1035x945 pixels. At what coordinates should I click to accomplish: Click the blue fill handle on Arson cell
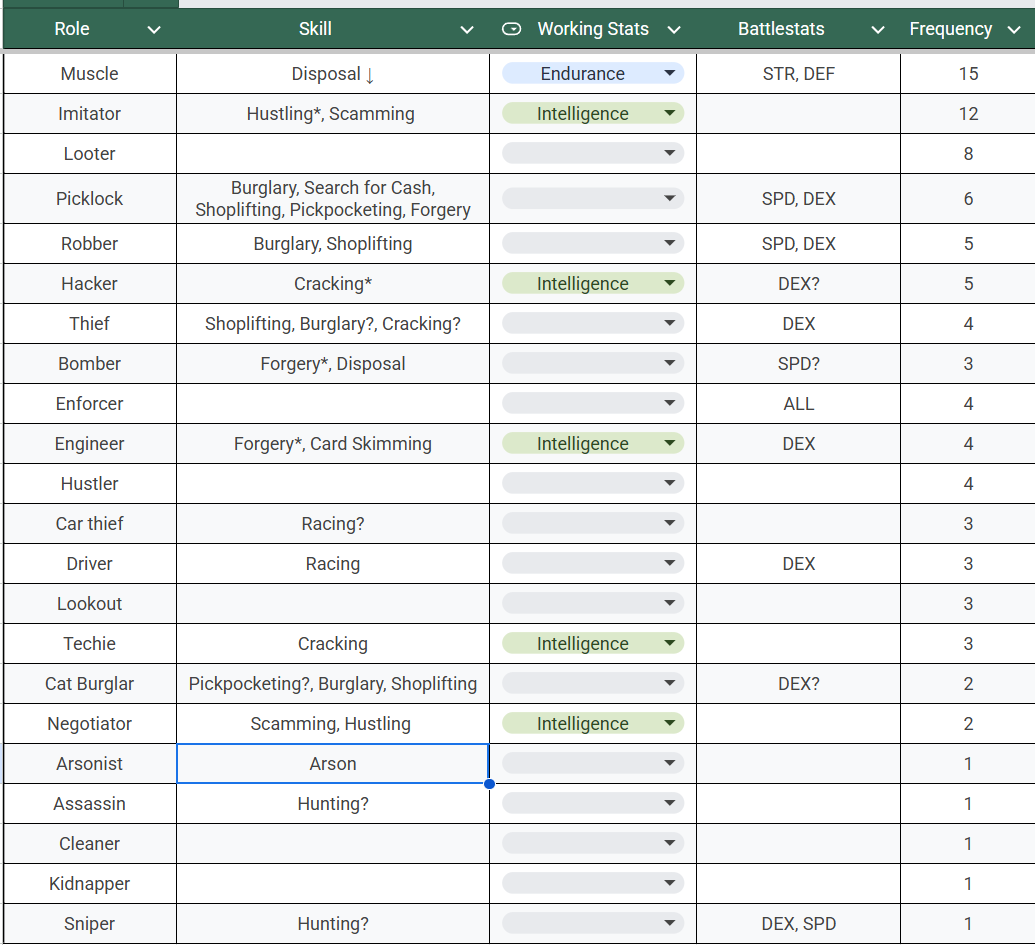click(489, 784)
